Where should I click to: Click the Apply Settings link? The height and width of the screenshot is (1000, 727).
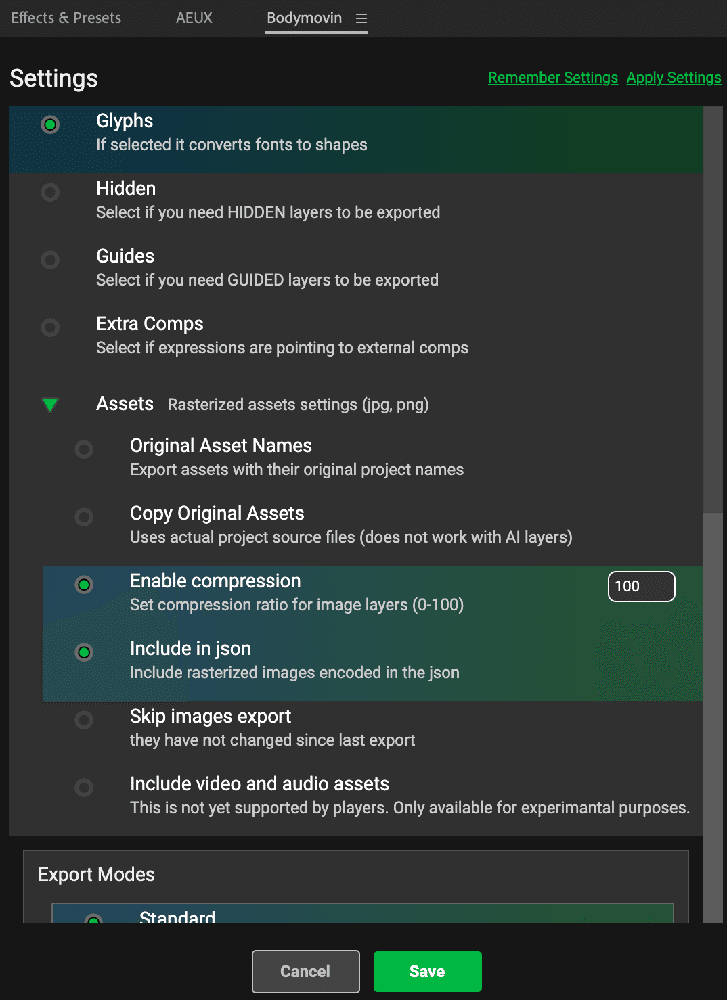point(673,78)
